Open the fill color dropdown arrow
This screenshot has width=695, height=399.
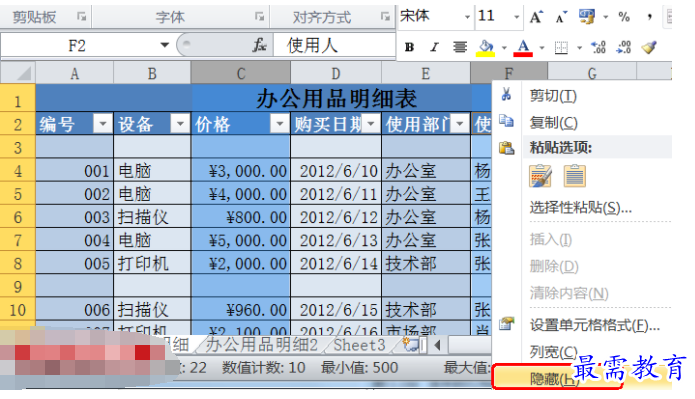[504, 47]
